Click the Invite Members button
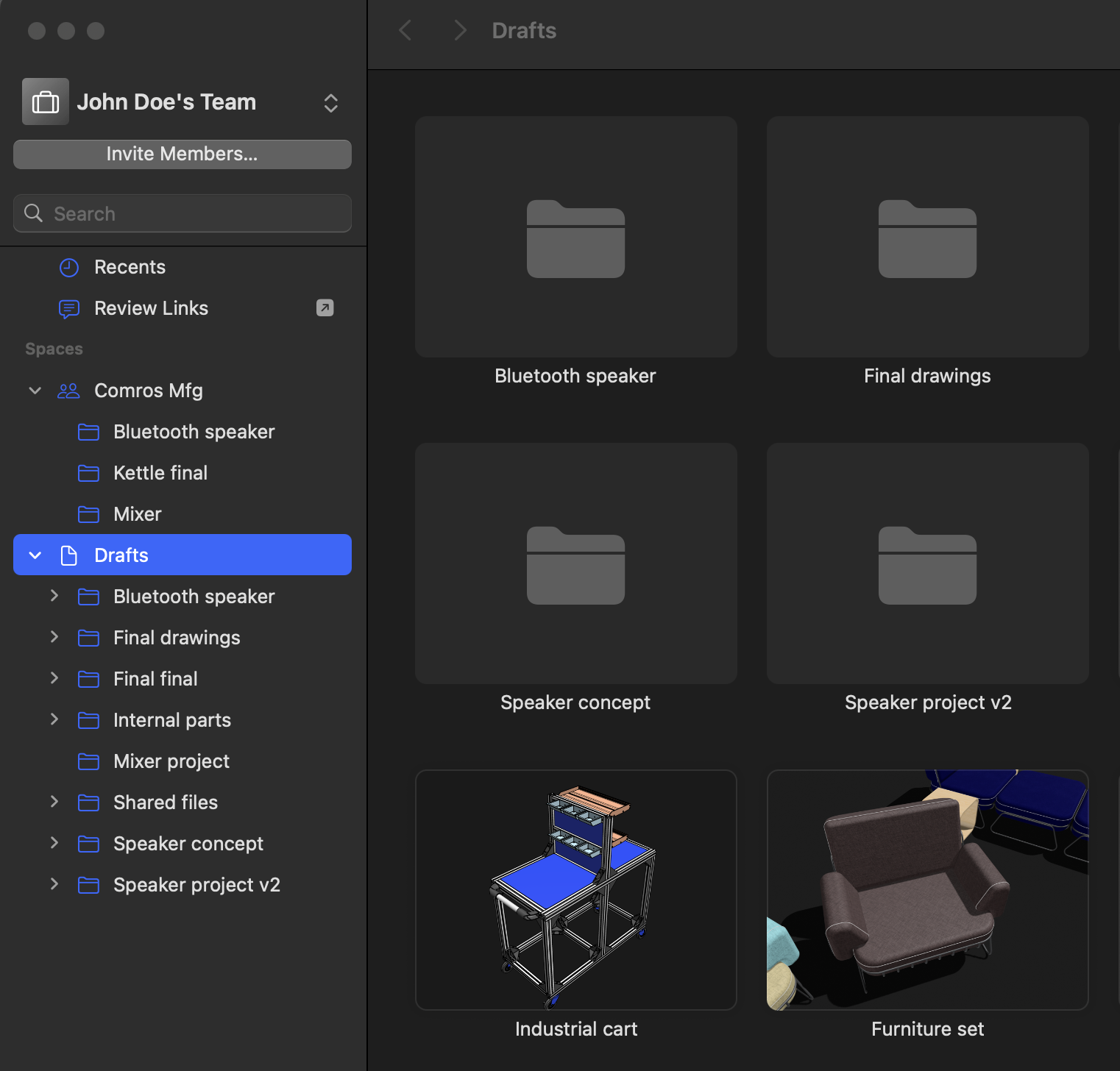Screen dimensions: 1120x1071 click(182, 154)
